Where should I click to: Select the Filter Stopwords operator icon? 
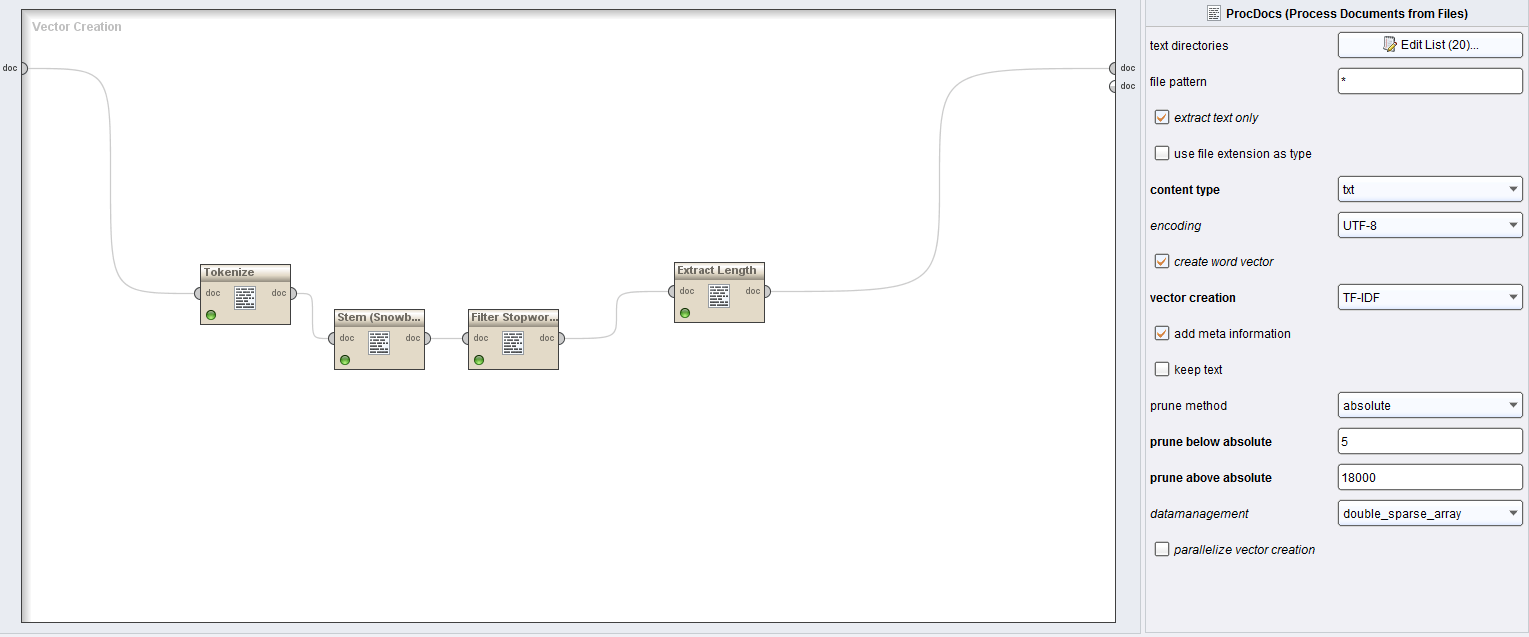click(x=513, y=343)
